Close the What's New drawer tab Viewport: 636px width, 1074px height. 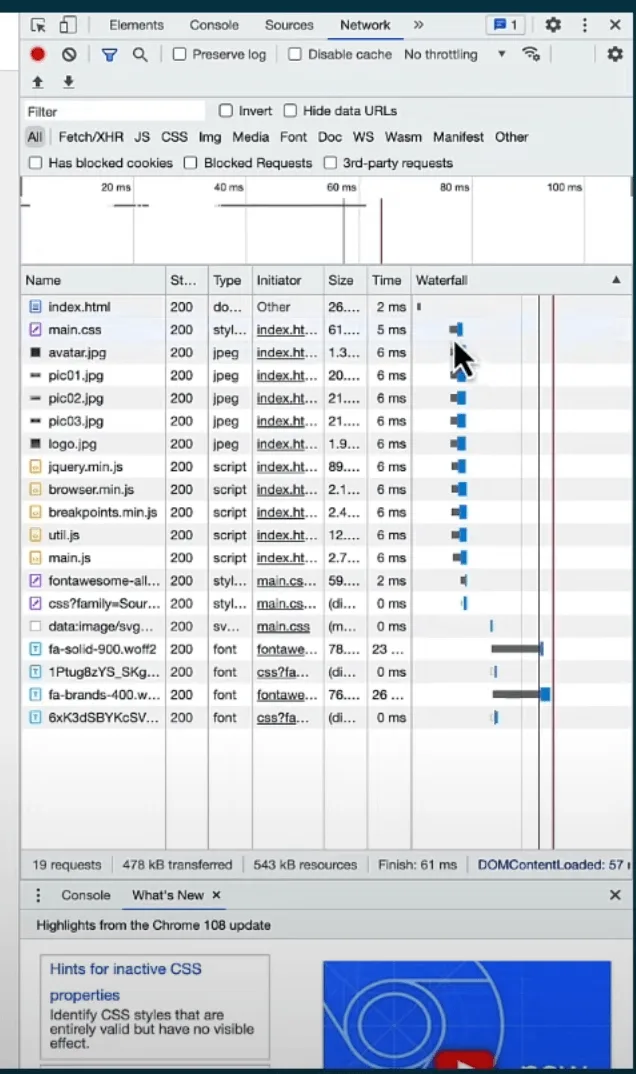[216, 895]
